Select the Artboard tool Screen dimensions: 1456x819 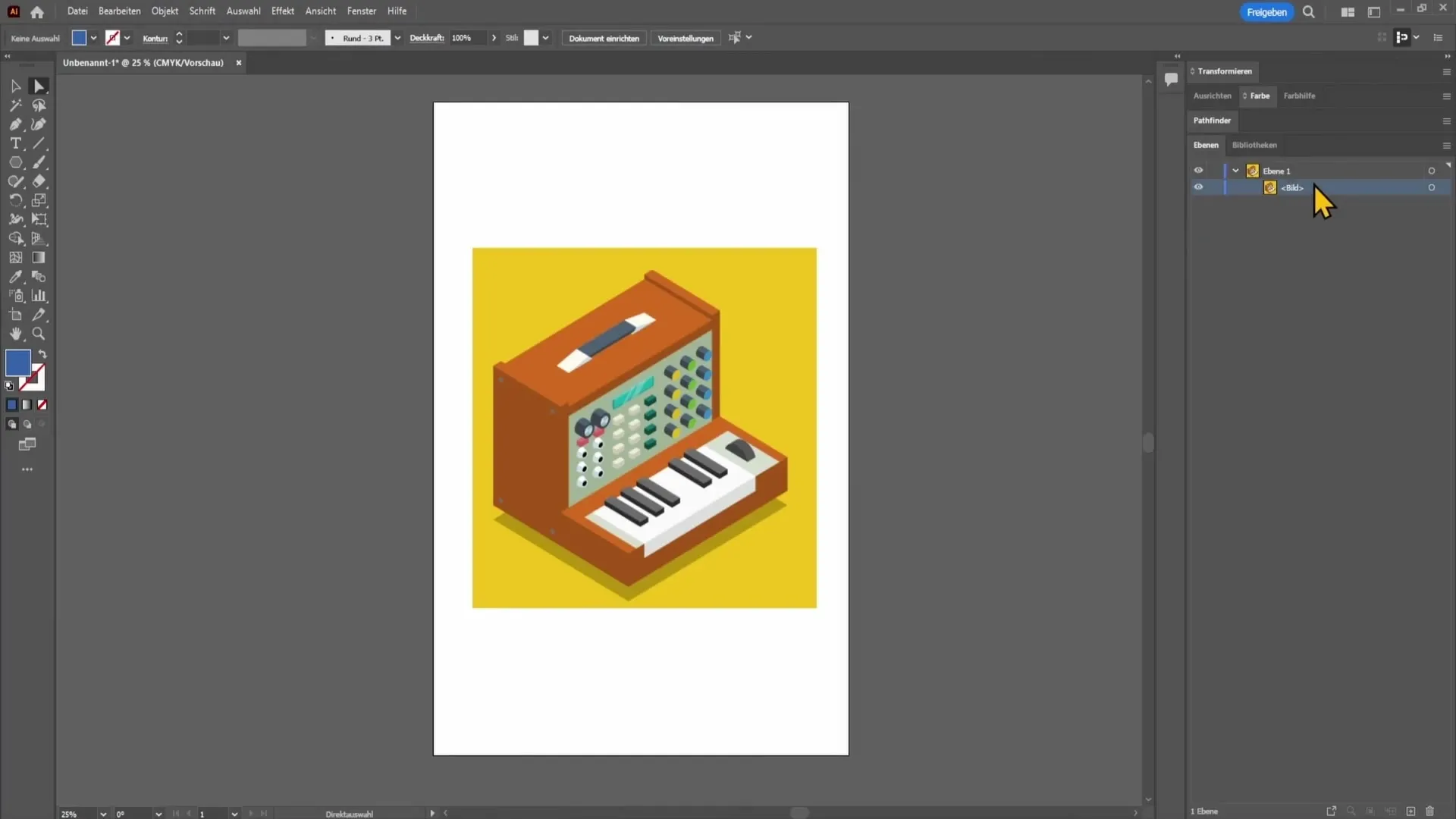(x=15, y=315)
